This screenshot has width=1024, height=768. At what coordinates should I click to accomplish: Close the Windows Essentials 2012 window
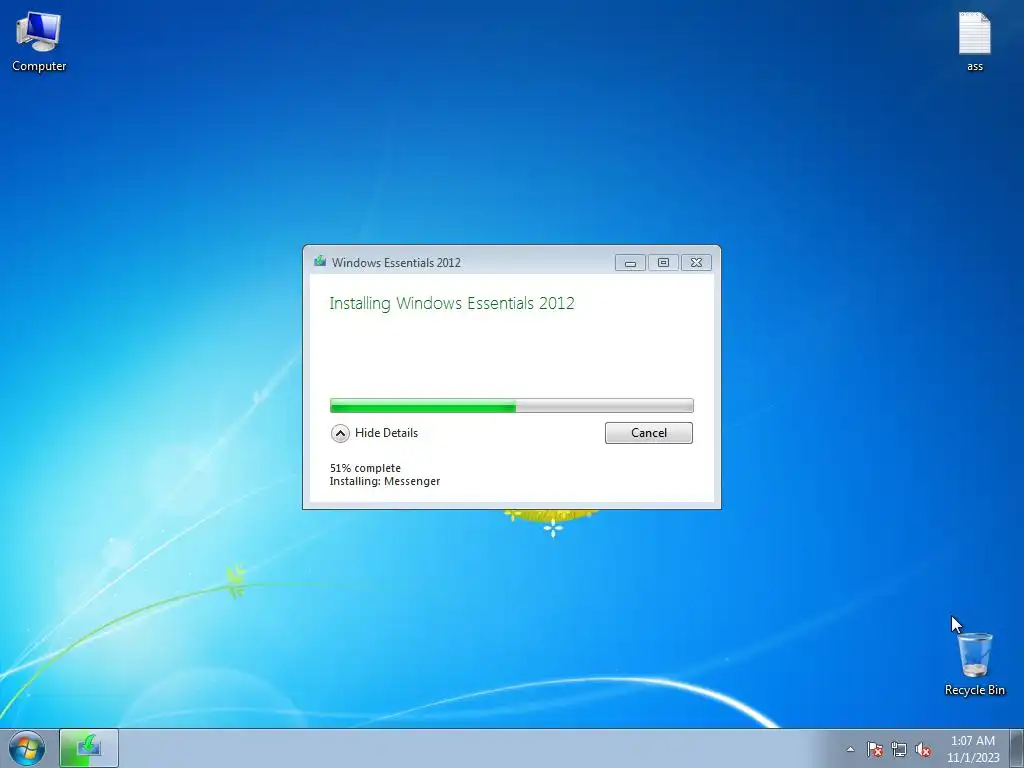[x=696, y=263]
